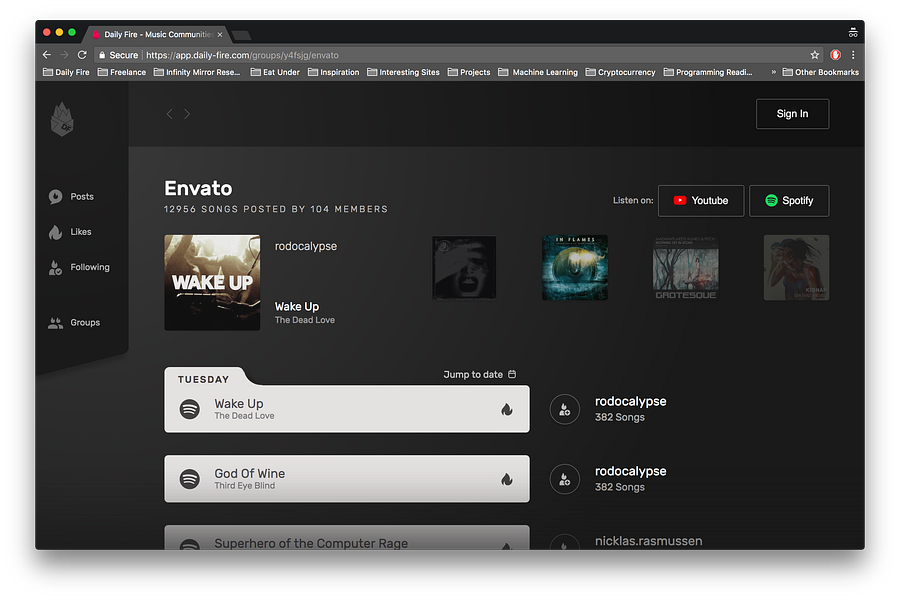Click the featured Wake Up song title

pyautogui.click(x=297, y=307)
